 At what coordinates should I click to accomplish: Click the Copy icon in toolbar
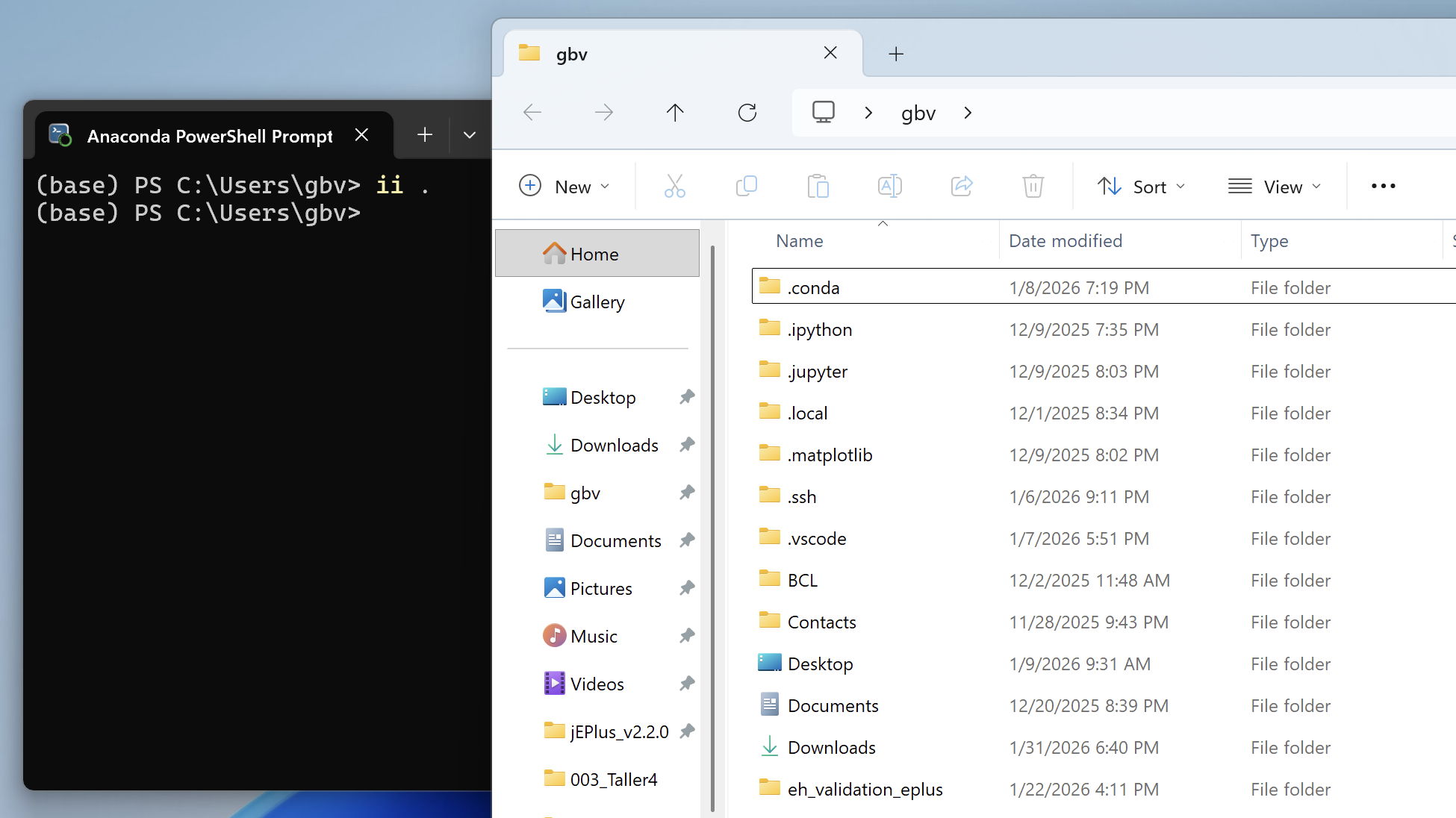click(746, 186)
